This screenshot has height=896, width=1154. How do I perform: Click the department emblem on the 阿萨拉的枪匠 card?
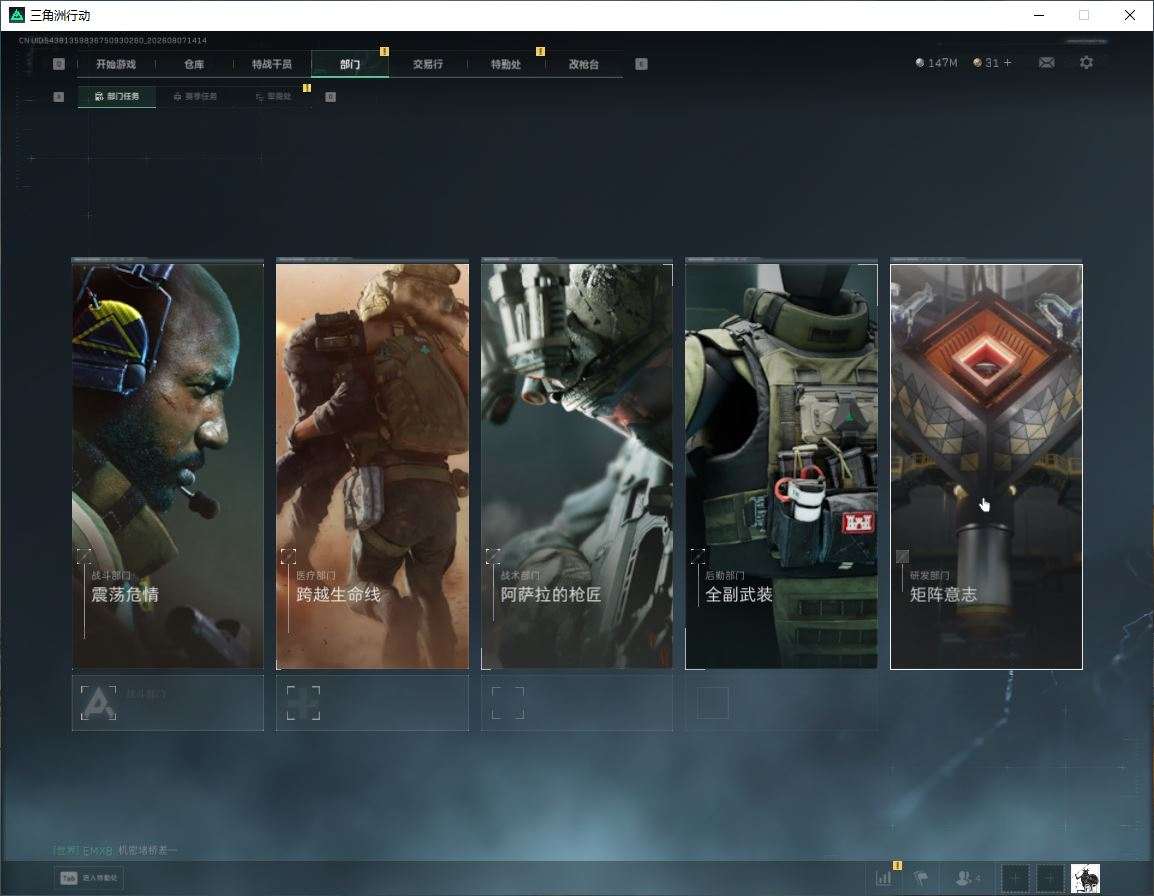pyautogui.click(x=493, y=556)
